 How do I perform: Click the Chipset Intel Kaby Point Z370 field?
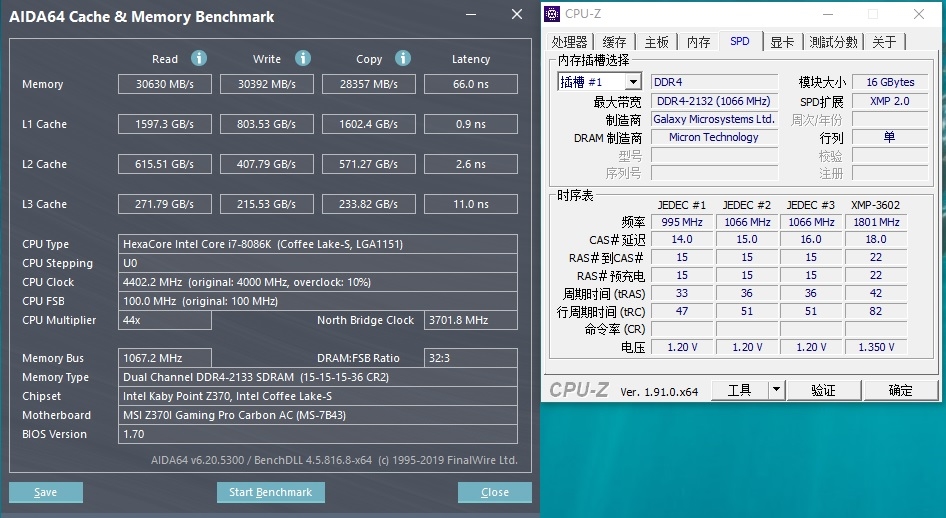318,396
